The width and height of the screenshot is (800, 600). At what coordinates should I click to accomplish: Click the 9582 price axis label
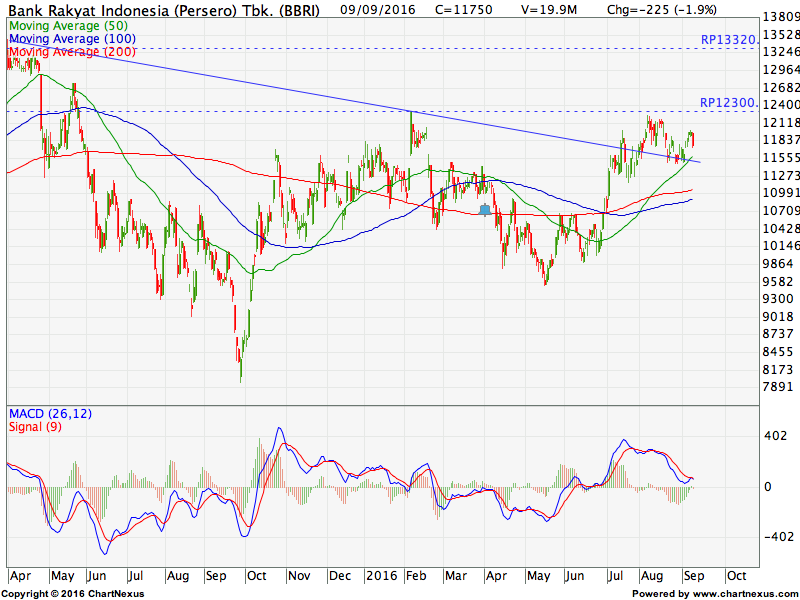[778, 282]
